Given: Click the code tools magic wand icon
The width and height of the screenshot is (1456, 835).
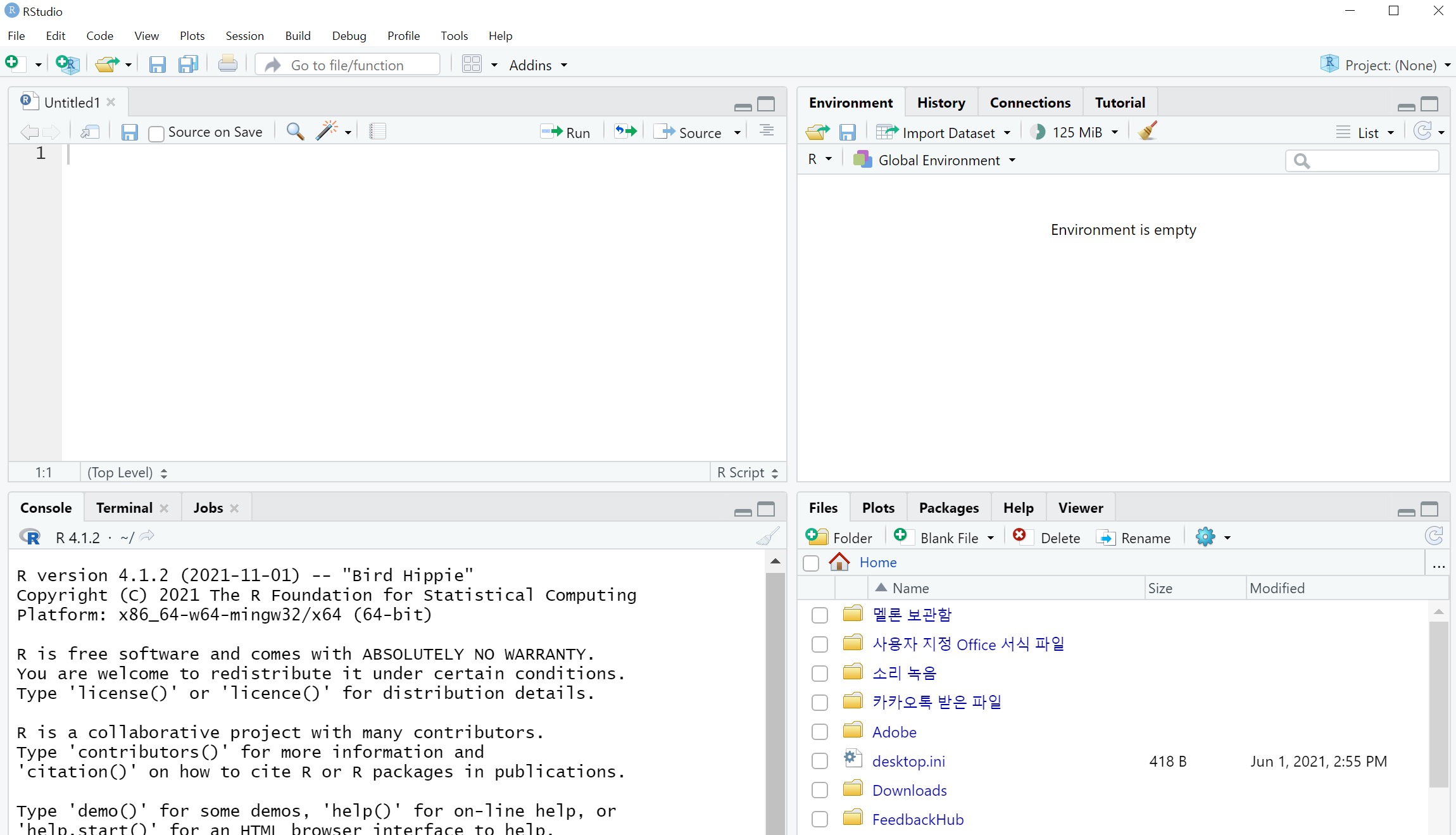Looking at the screenshot, I should pos(327,131).
